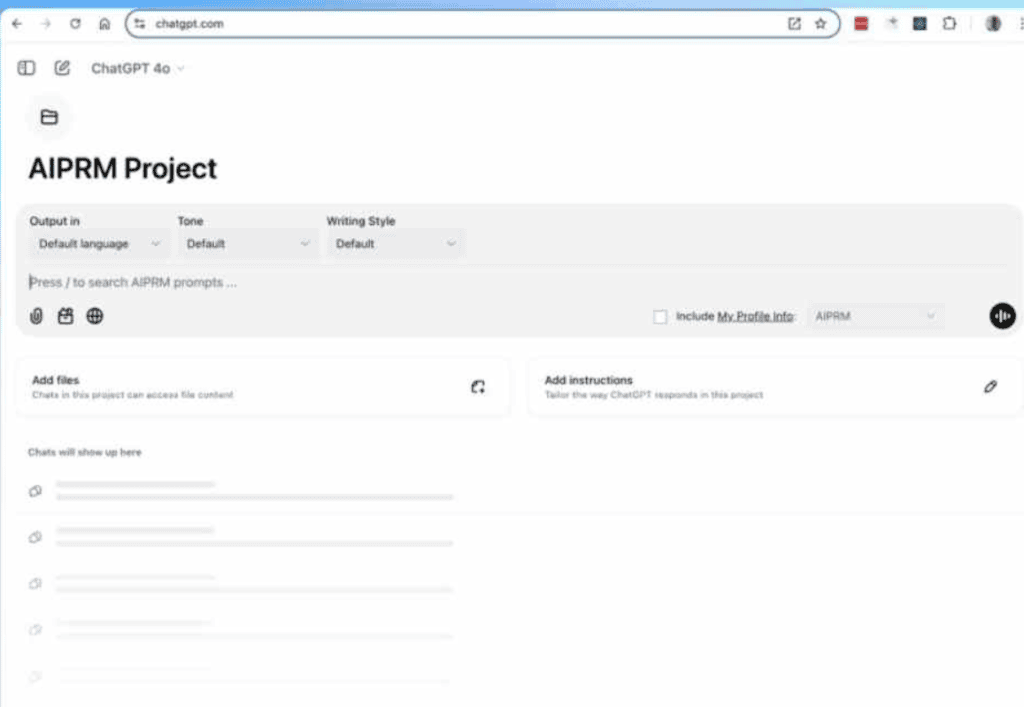Click the add-file icon in Add files
Screen dimensions: 1024x707
478,387
